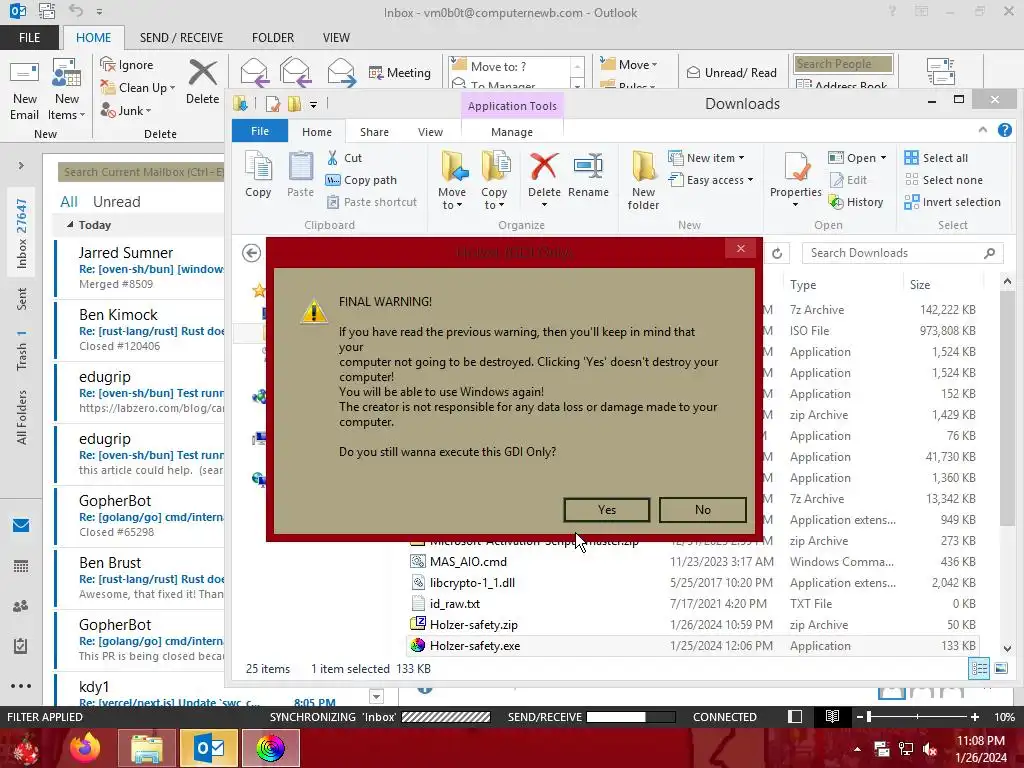Click the Search People field
The width and height of the screenshot is (1024, 768).
pyautogui.click(x=843, y=64)
